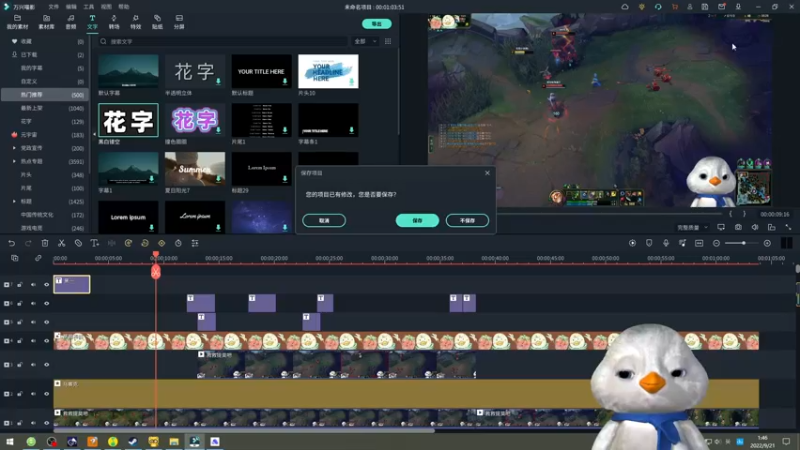Click the microphone voiceover icon
The image size is (800, 450).
tap(666, 243)
